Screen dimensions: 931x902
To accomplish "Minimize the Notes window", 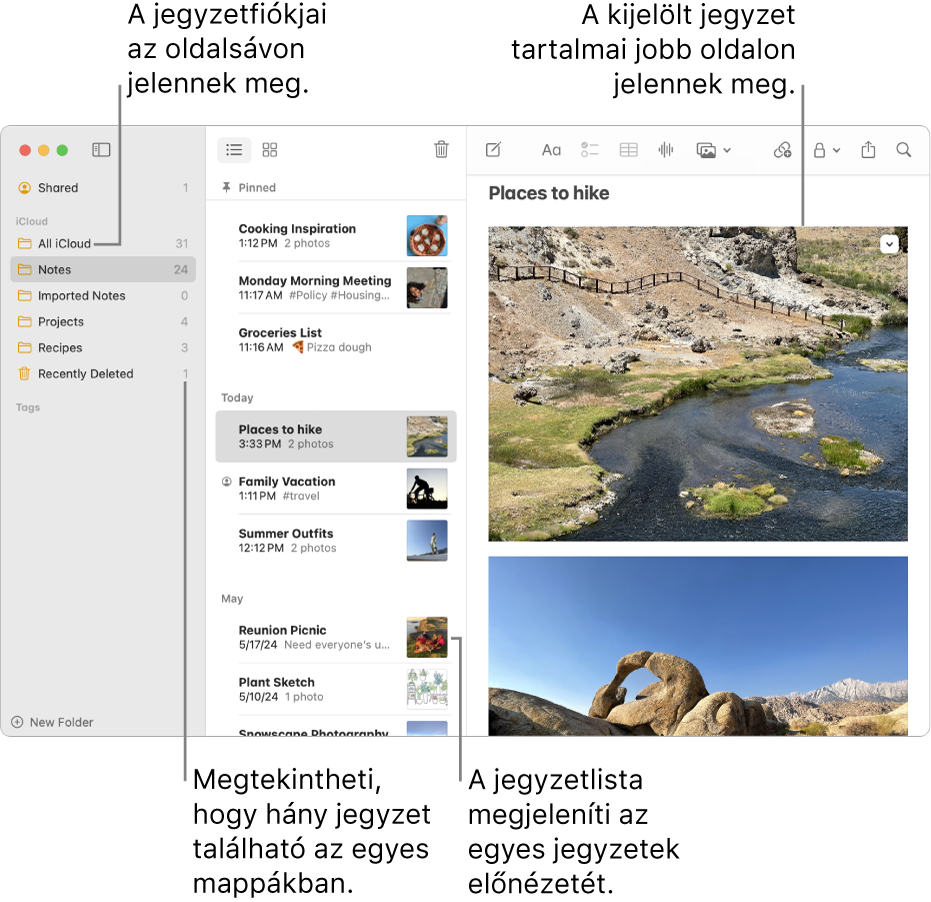I will [43, 150].
